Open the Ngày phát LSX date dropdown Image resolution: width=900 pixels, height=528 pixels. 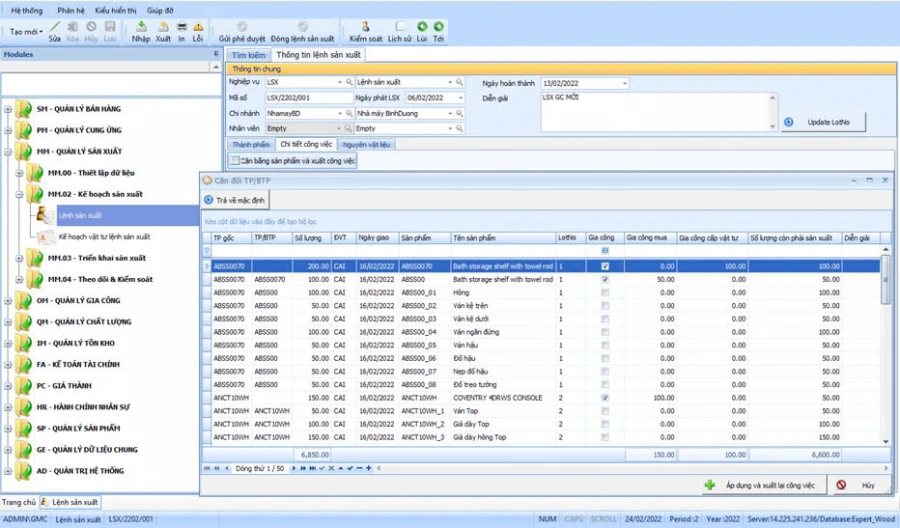460,98
